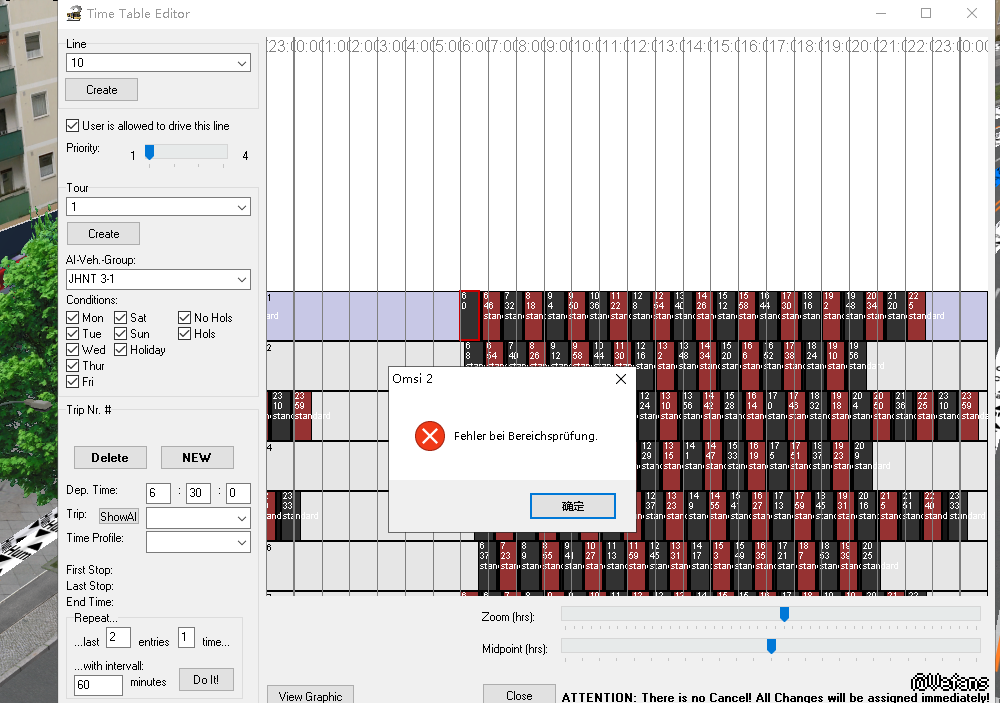1000x703 pixels.
Task: Confirm the error dialog with 确定
Action: point(572,506)
